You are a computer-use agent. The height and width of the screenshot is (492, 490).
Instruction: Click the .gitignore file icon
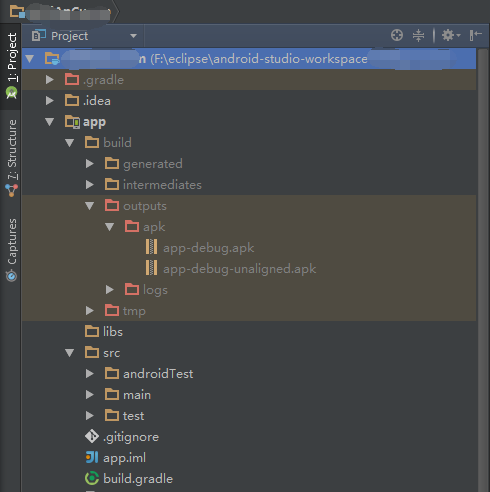point(92,437)
